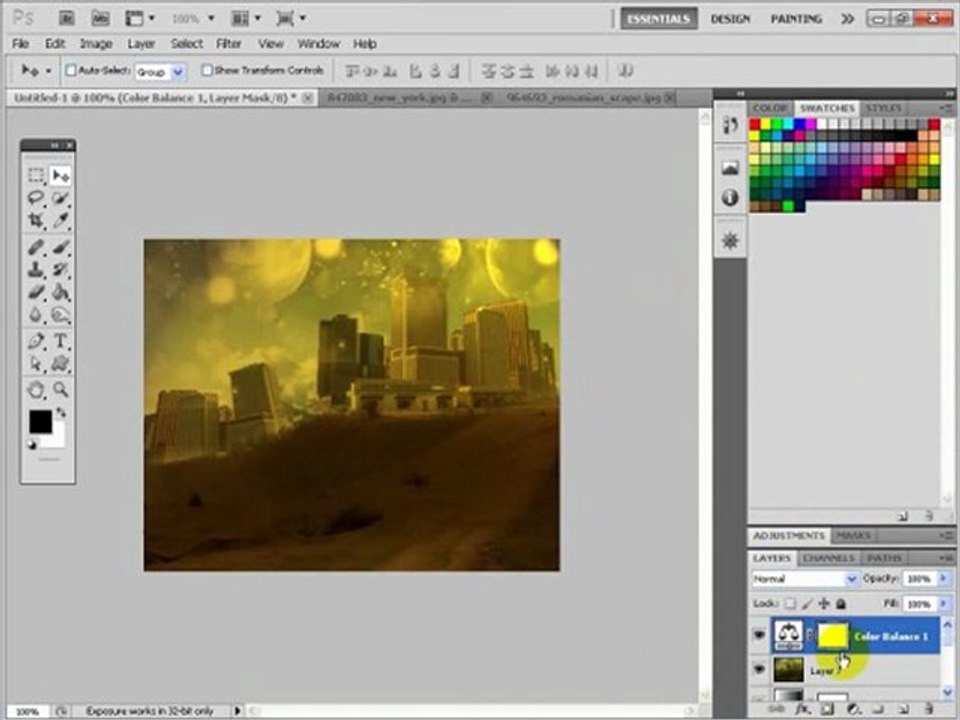Switch to Design workspace
Viewport: 960px width, 720px height.
(730, 19)
